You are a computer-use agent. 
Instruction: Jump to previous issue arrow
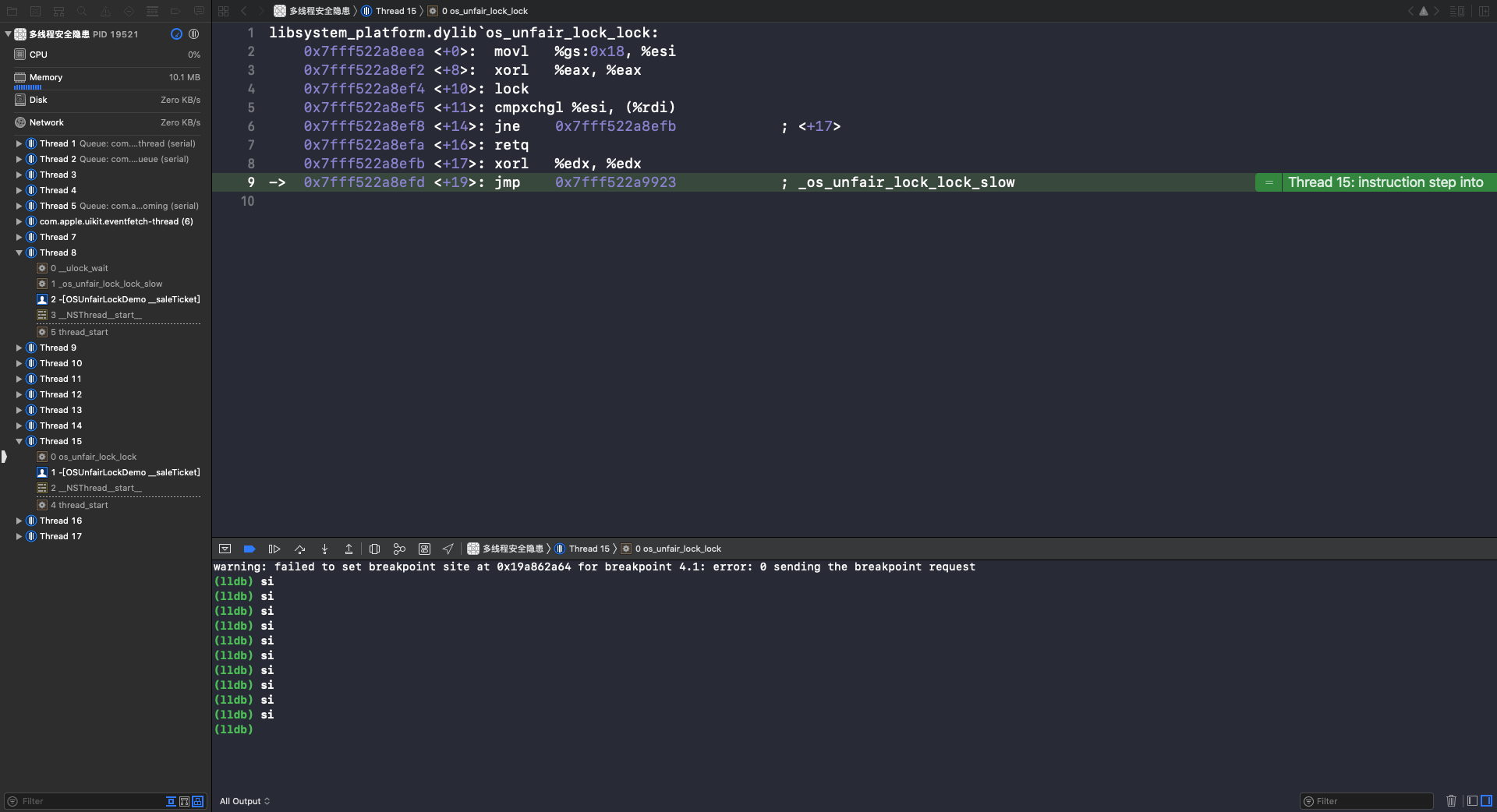coord(1410,11)
